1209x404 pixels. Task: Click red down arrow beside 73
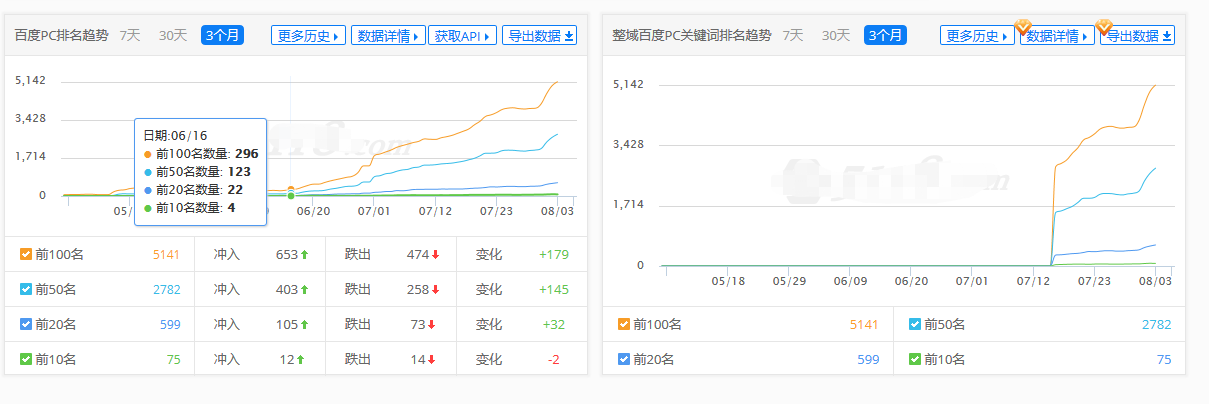pos(431,324)
